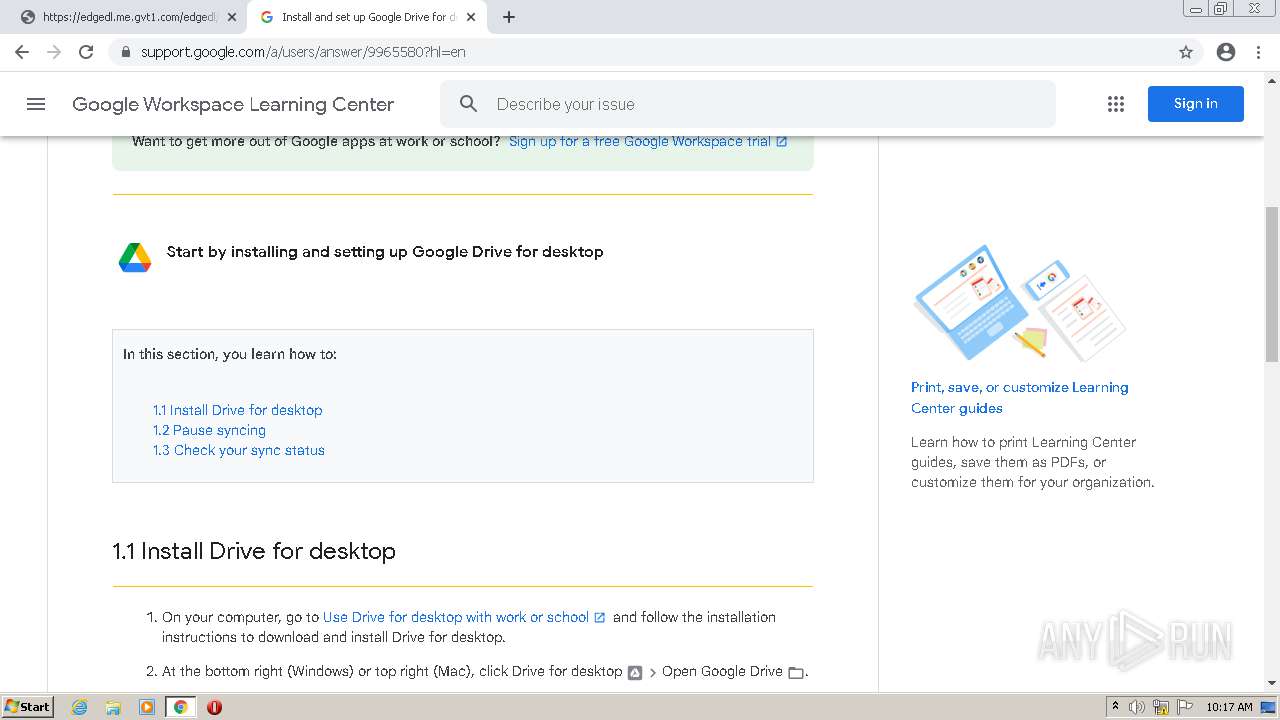Screen dimensions: 1280x720
Task: Click the Chrome icon in the taskbar
Action: click(x=181, y=707)
